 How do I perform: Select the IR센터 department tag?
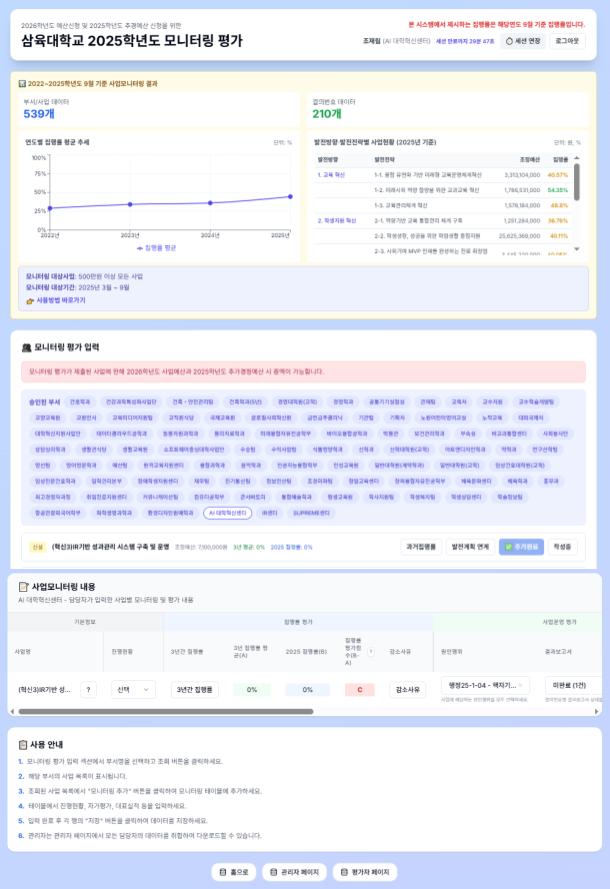[270, 513]
